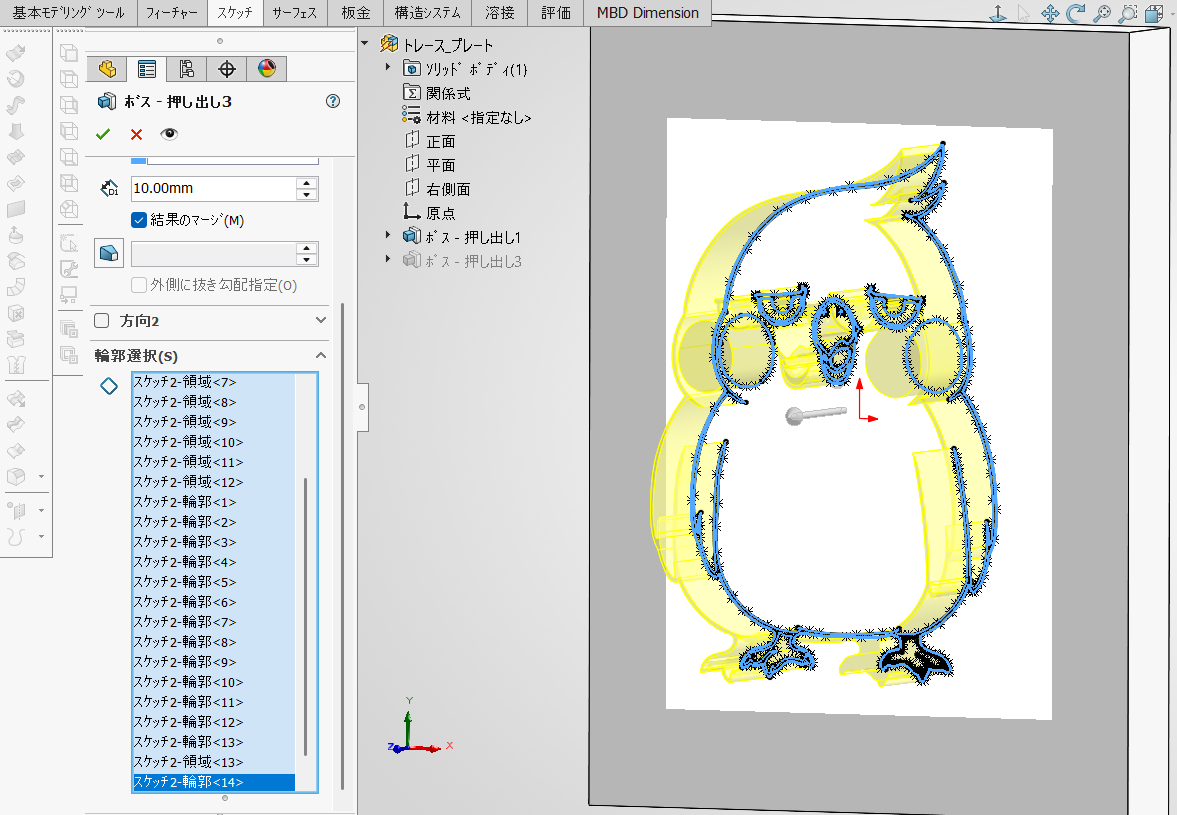Select ボス - 押し出し1 feature

tap(462, 237)
